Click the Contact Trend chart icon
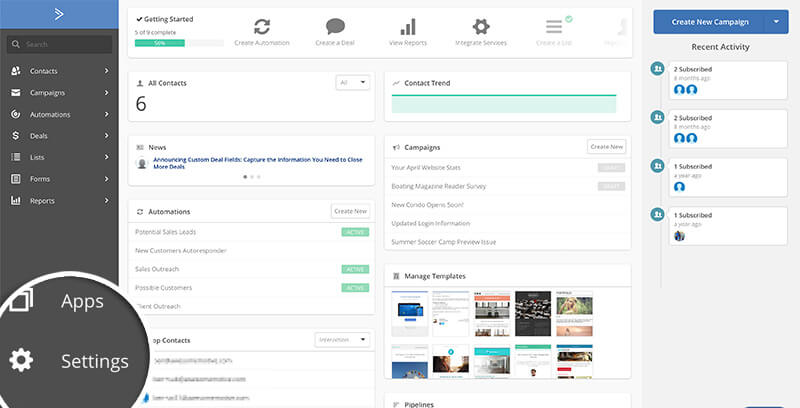 coord(396,83)
